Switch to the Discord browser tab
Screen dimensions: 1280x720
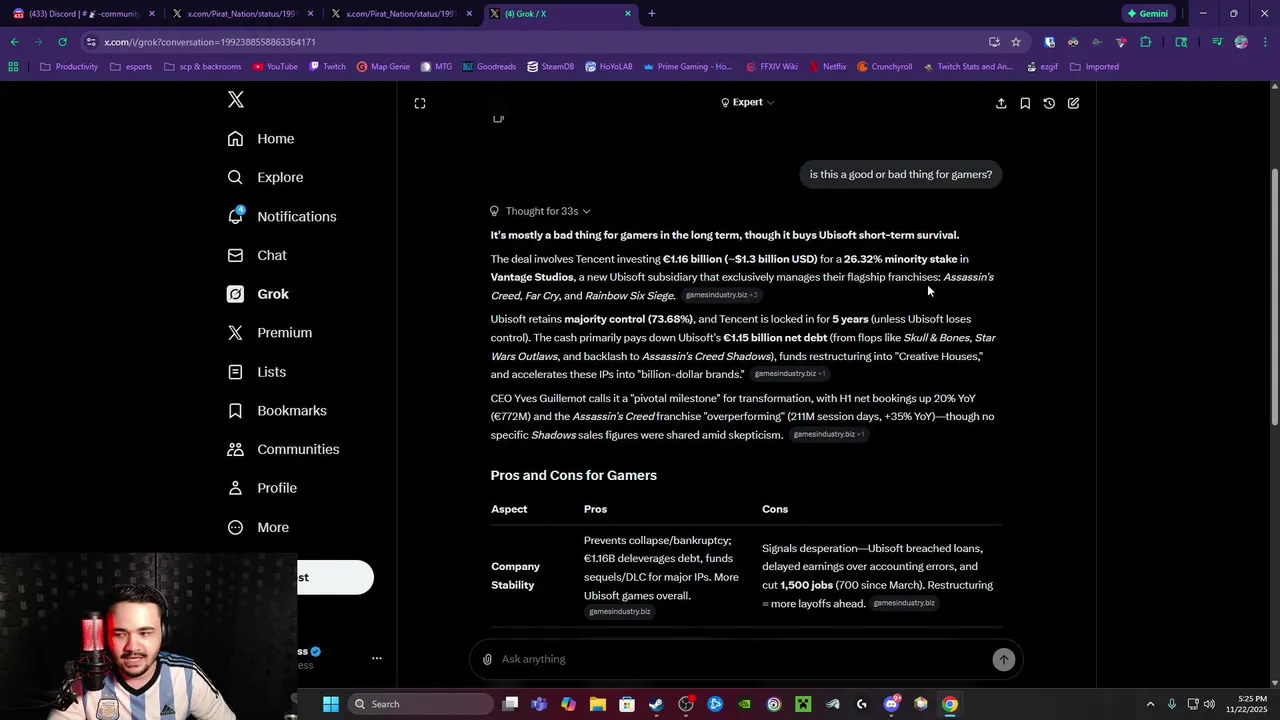(x=83, y=14)
